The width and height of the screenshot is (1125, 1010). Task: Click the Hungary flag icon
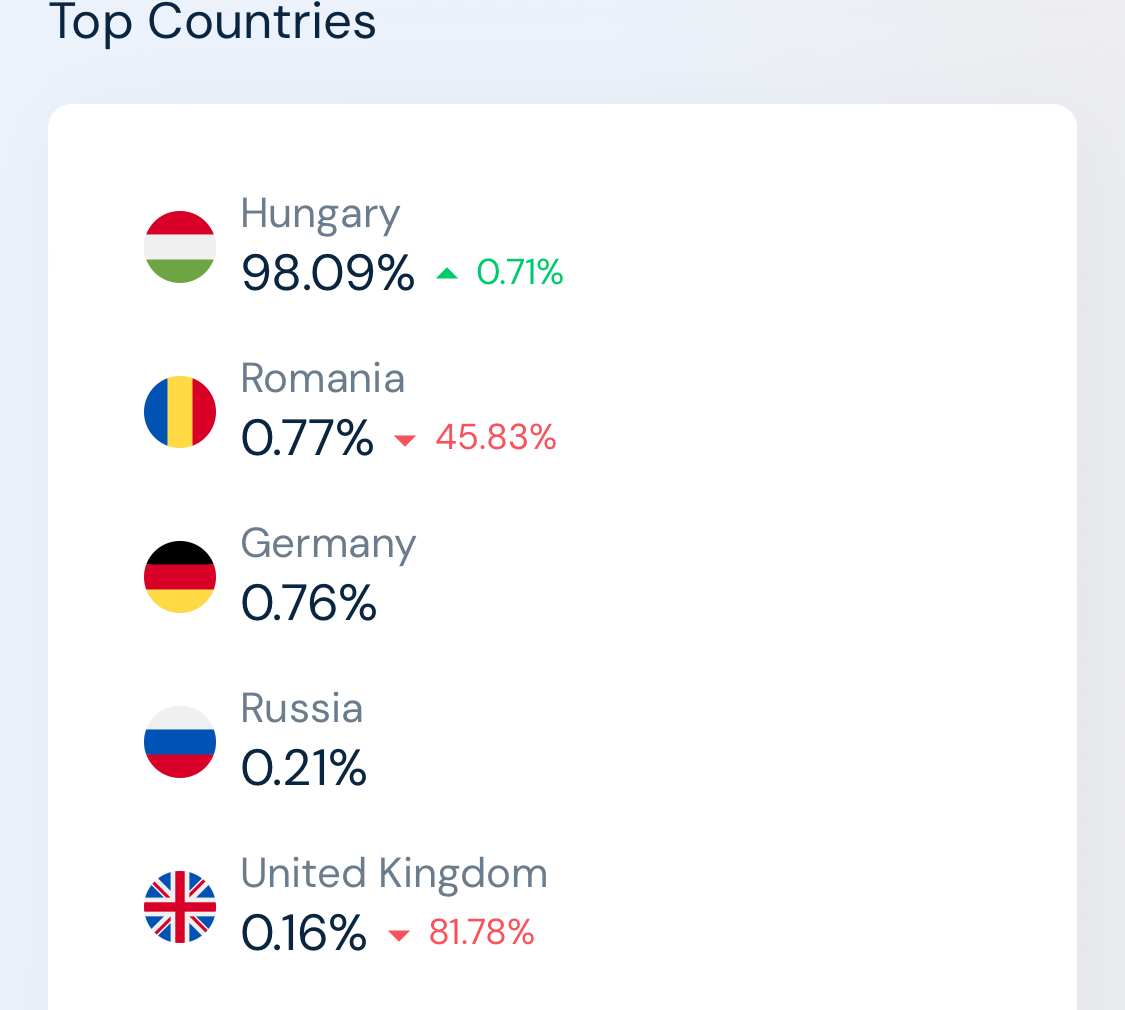179,247
